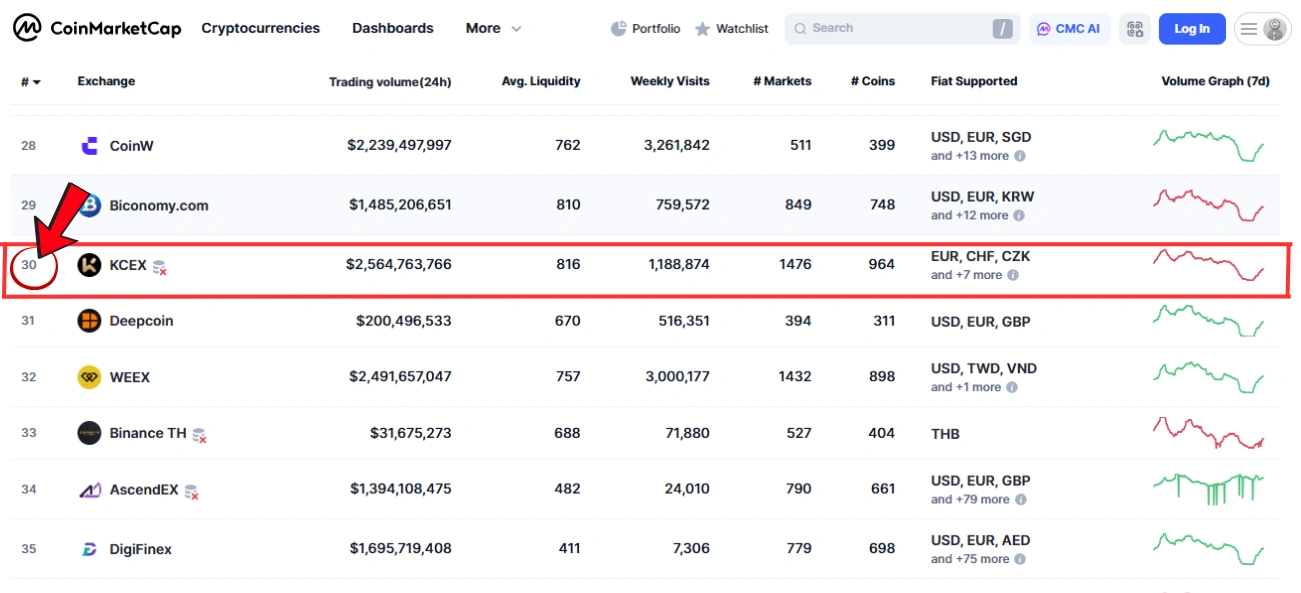Open the DigiFinex exchange name link
The image size is (1301, 593).
(x=141, y=549)
